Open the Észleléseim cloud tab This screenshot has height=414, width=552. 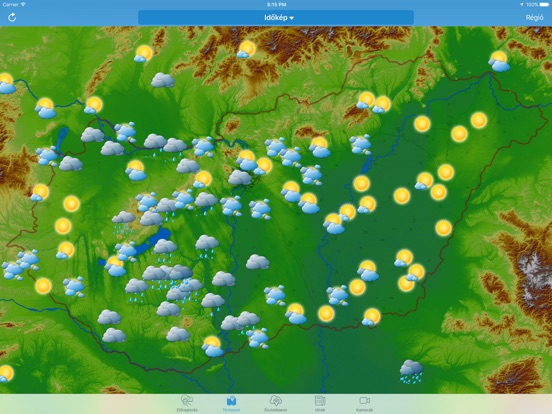pos(275,403)
